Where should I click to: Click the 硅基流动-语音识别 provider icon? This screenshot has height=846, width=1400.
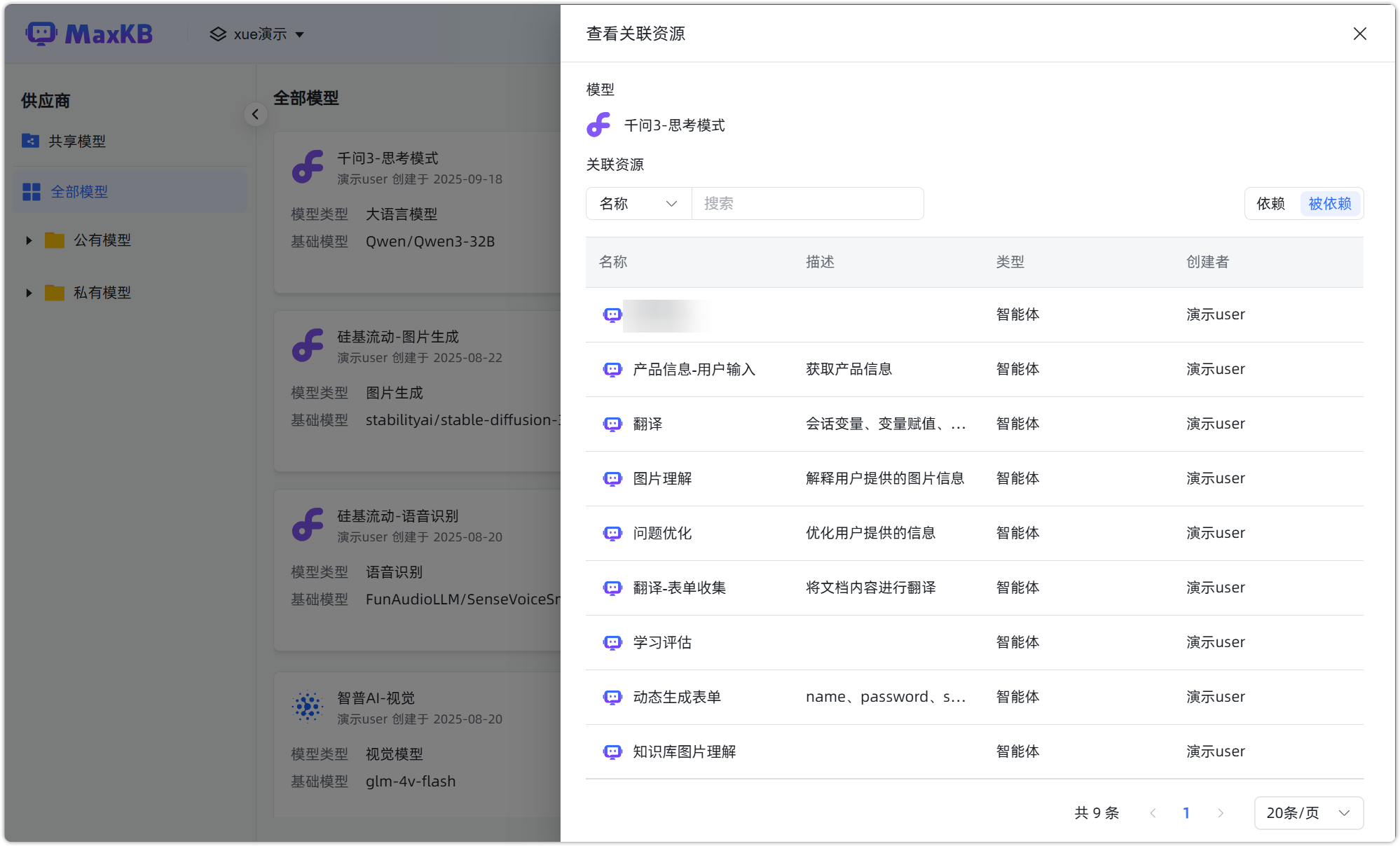(x=308, y=525)
